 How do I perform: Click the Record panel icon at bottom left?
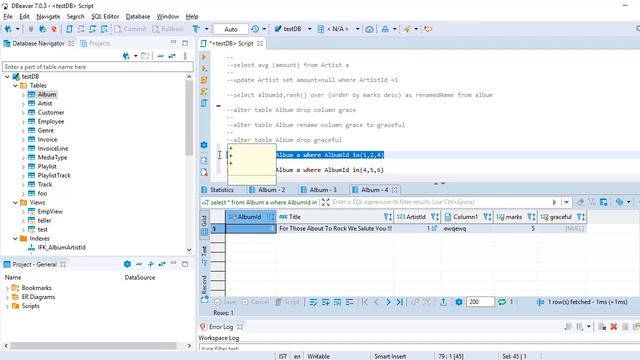(x=204, y=300)
